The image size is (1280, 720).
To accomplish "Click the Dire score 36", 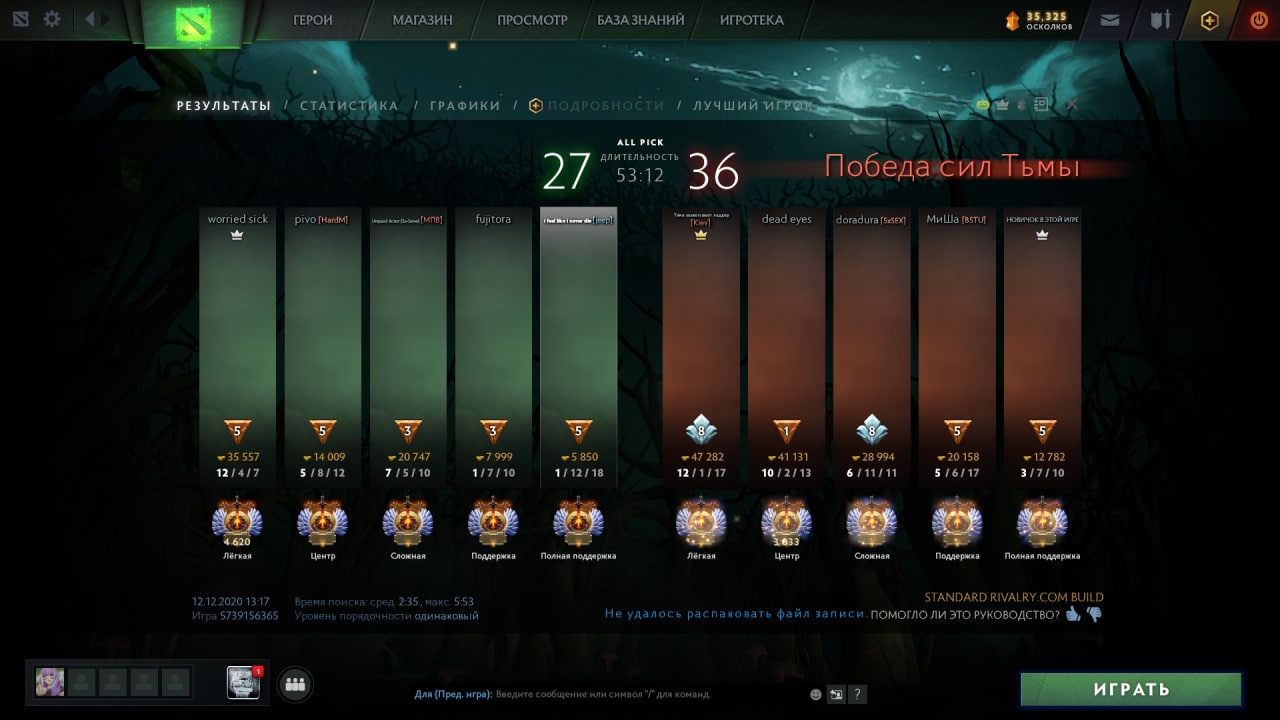I will pyautogui.click(x=713, y=172).
